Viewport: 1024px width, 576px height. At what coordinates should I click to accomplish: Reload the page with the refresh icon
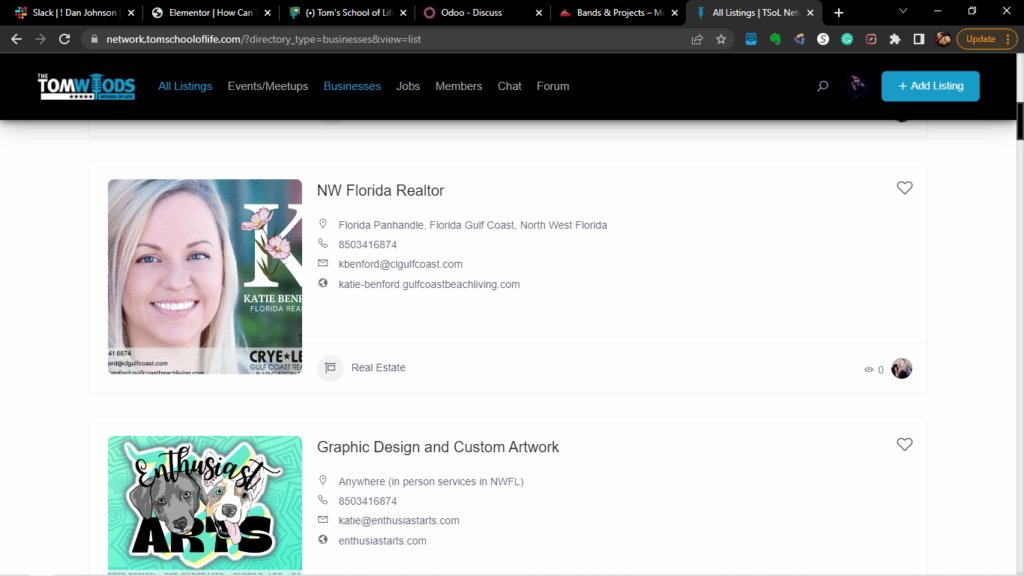pos(64,39)
